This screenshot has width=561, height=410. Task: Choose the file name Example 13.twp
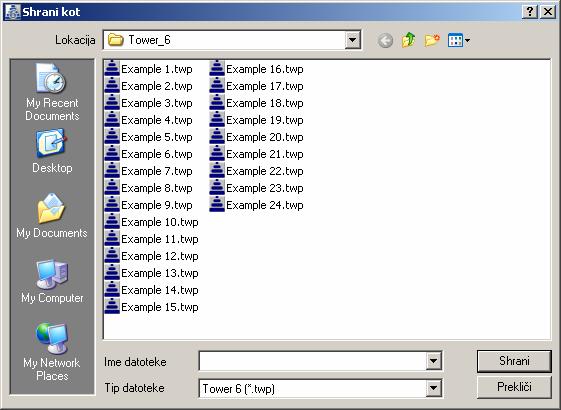[160, 273]
